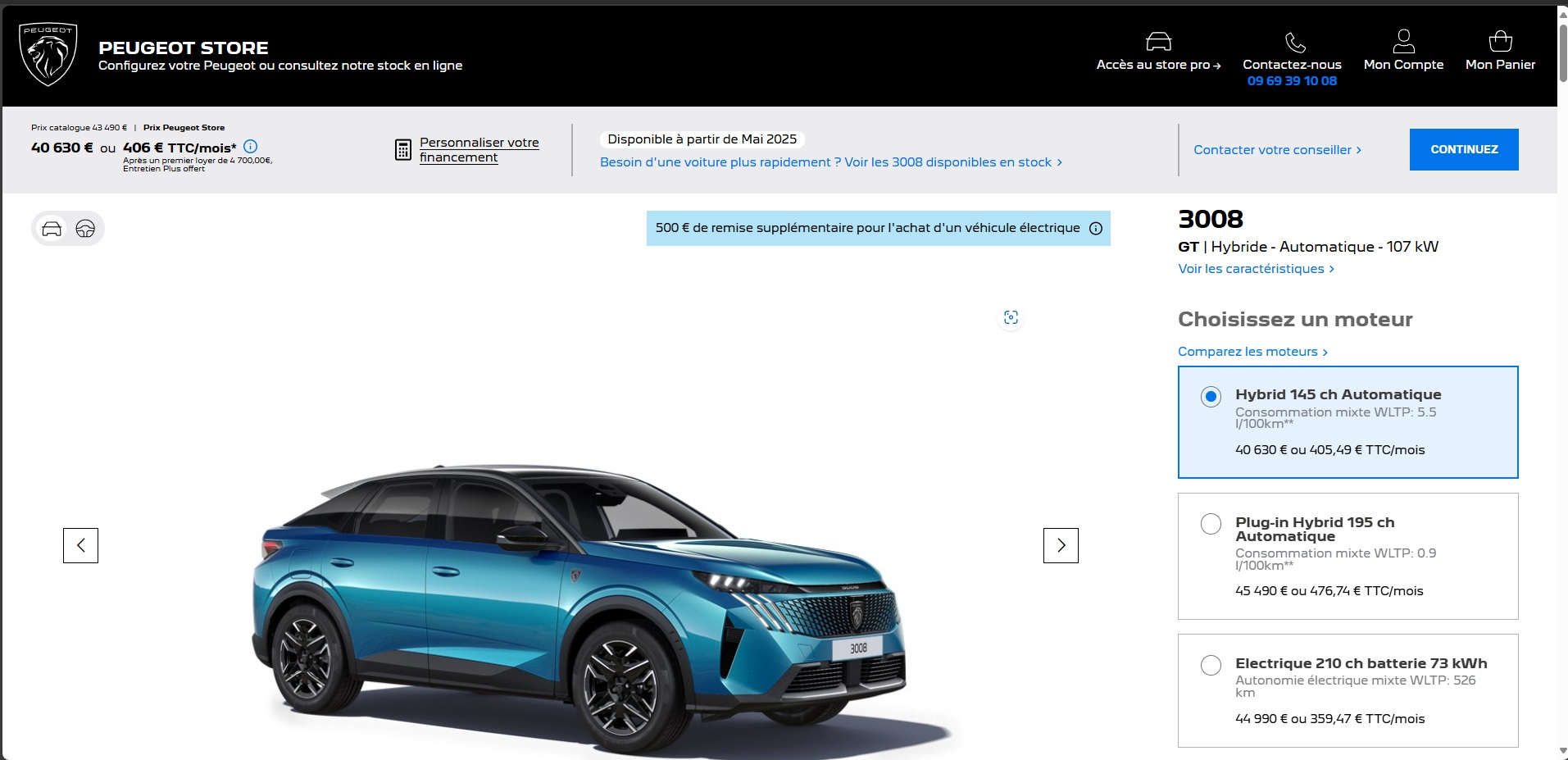Viewport: 1568px width, 760px height.
Task: Open fullscreen image viewer icon
Action: coord(1011,317)
